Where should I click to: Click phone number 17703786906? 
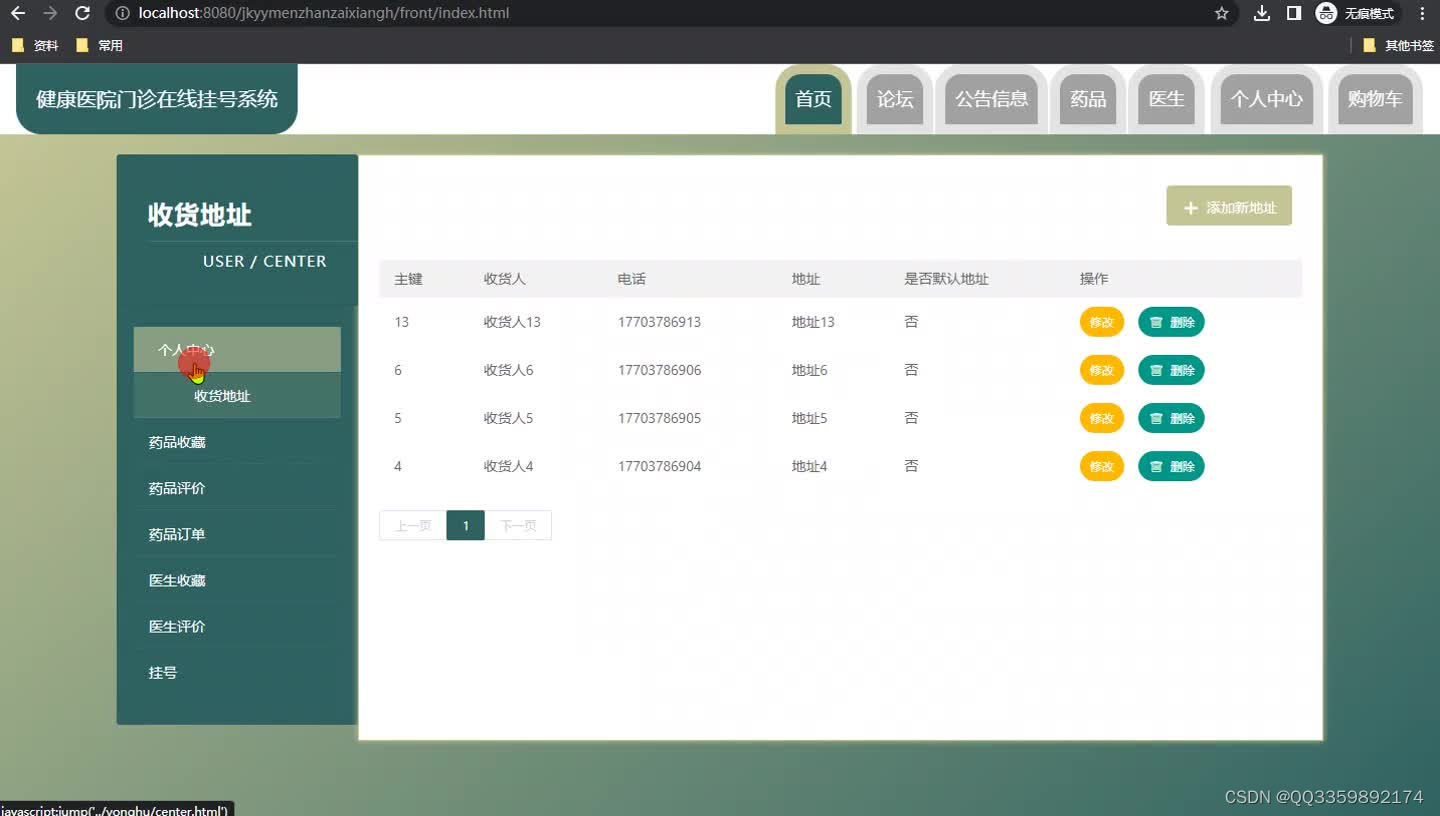coord(659,370)
